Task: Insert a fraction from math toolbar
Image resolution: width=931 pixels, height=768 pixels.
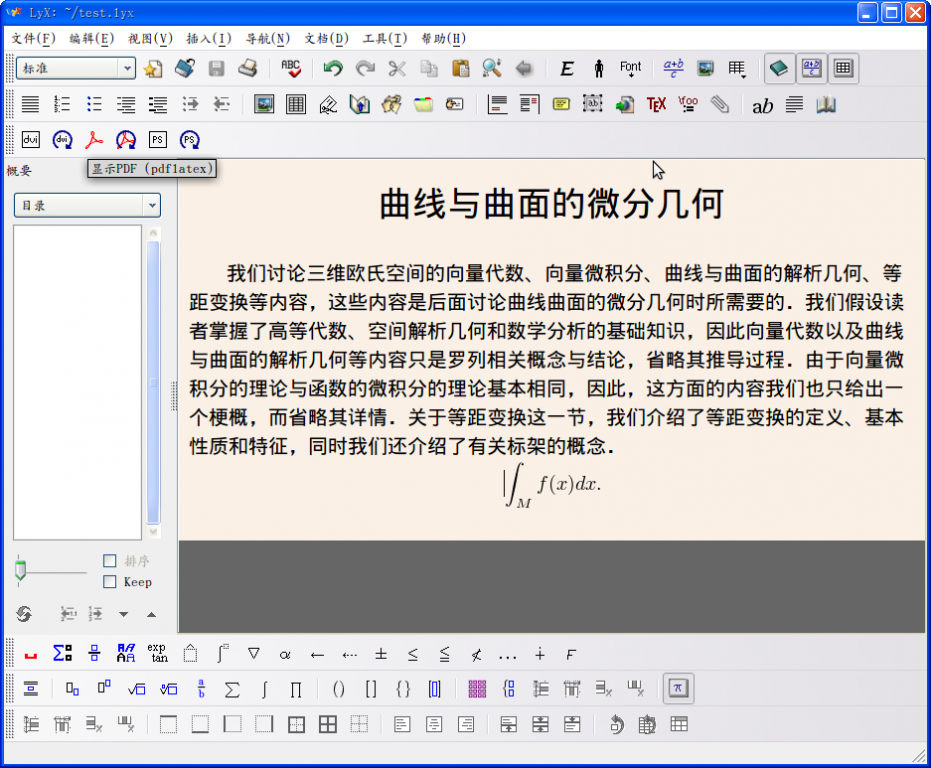Action: pos(200,689)
